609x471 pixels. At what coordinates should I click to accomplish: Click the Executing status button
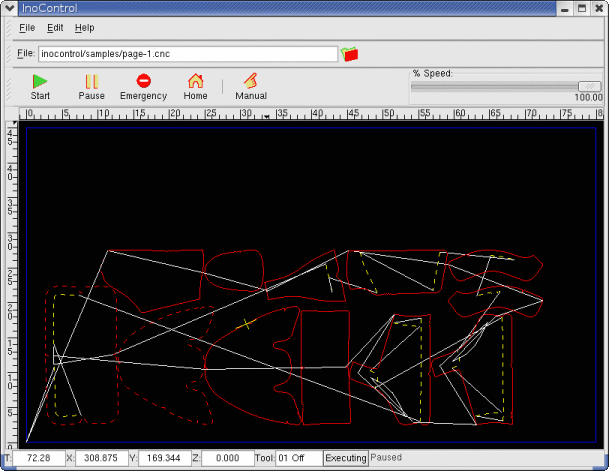click(346, 458)
